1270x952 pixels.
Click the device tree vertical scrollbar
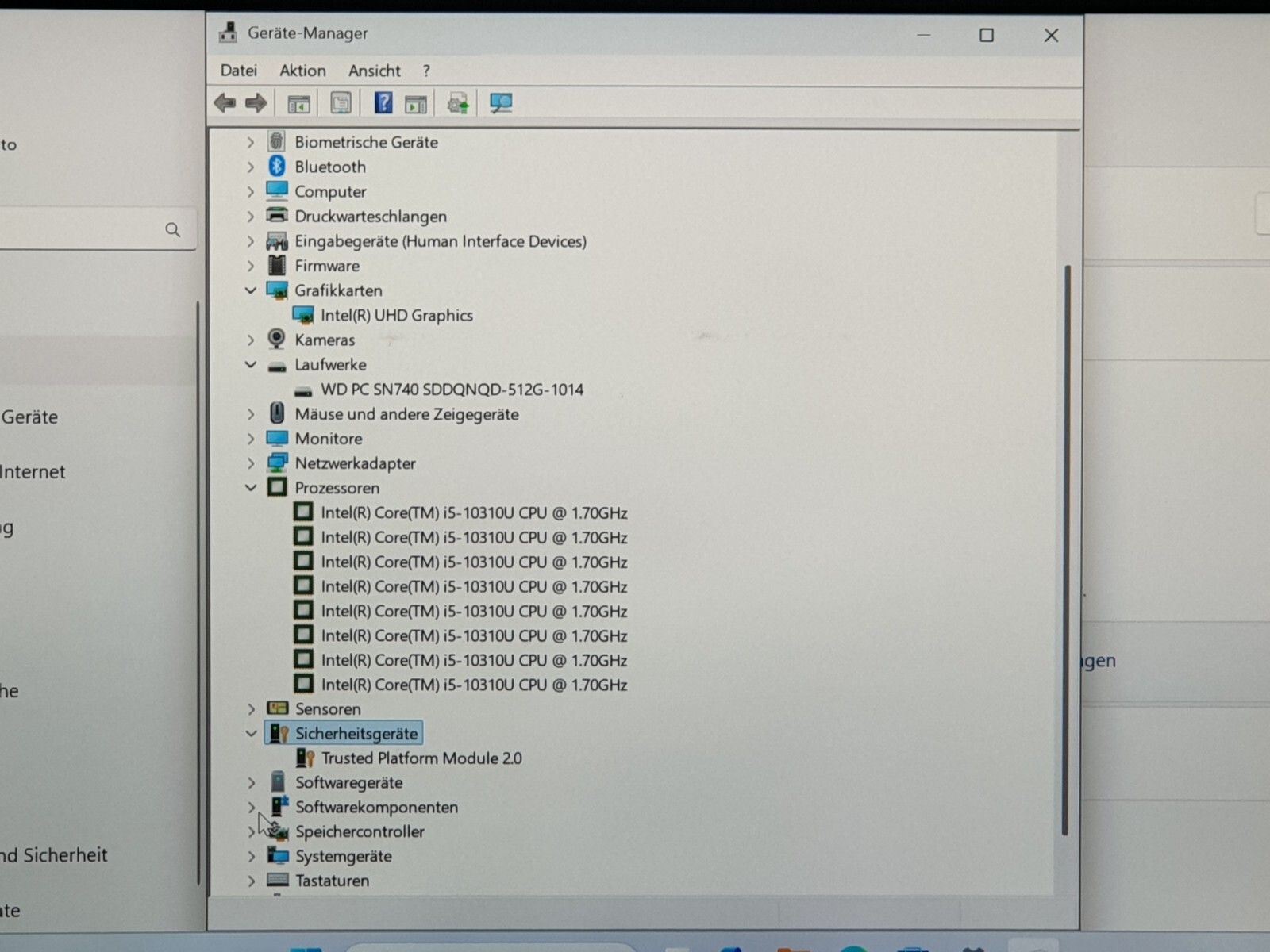point(1067,549)
